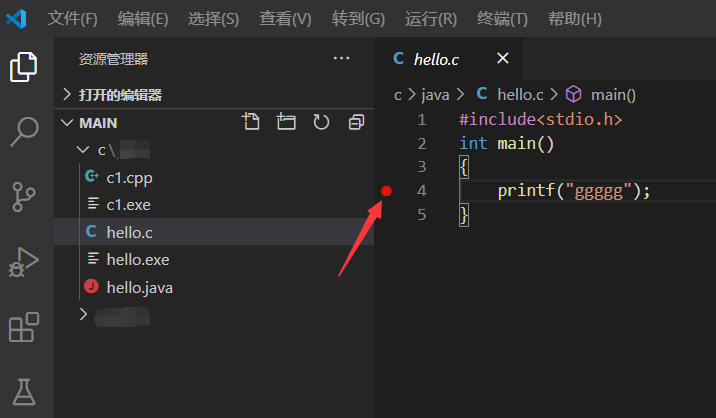Select hello.c in the file tree
The width and height of the screenshot is (716, 418).
point(214,232)
